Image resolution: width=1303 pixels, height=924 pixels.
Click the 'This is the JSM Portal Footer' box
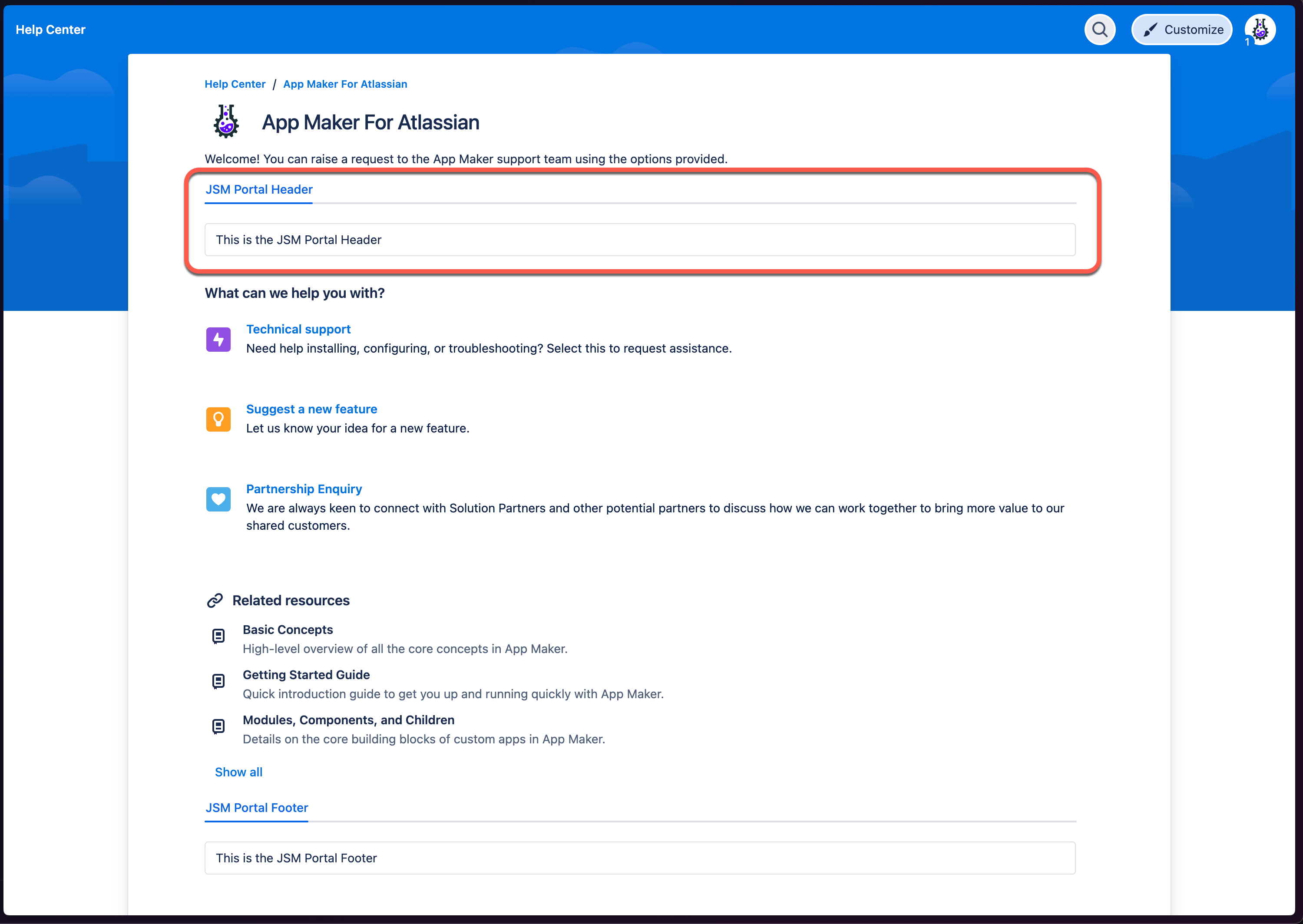[640, 858]
